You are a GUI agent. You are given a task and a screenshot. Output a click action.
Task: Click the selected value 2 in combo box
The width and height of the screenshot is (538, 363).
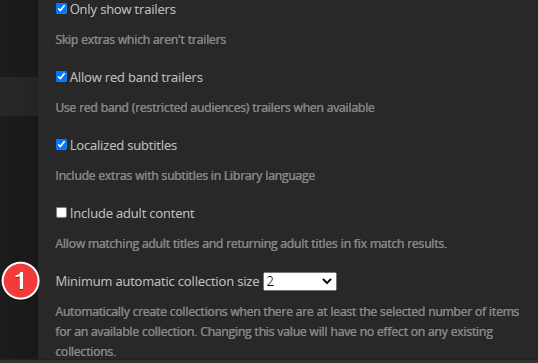coord(270,281)
